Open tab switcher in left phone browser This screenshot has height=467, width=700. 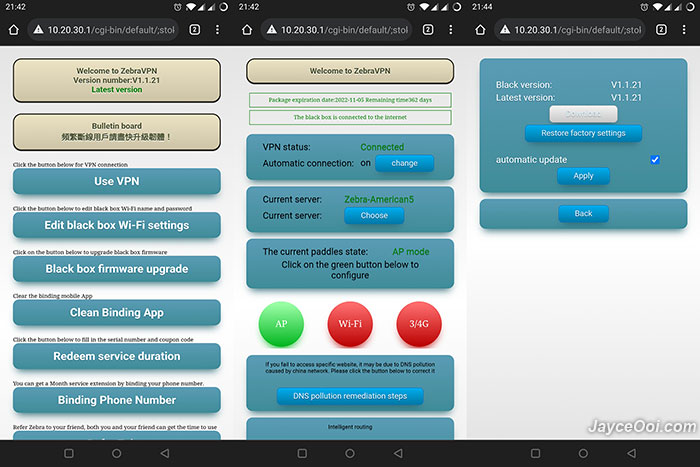tap(195, 30)
